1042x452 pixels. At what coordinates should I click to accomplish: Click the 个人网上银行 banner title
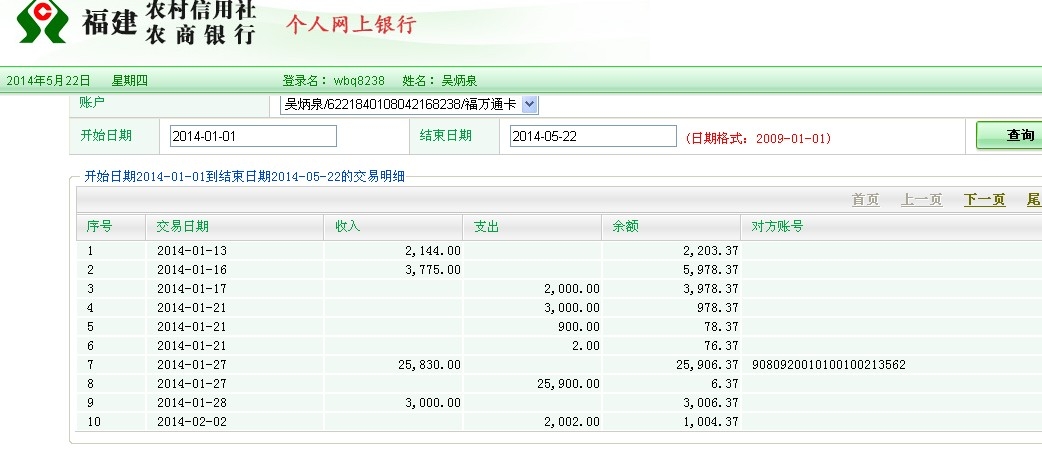click(351, 25)
